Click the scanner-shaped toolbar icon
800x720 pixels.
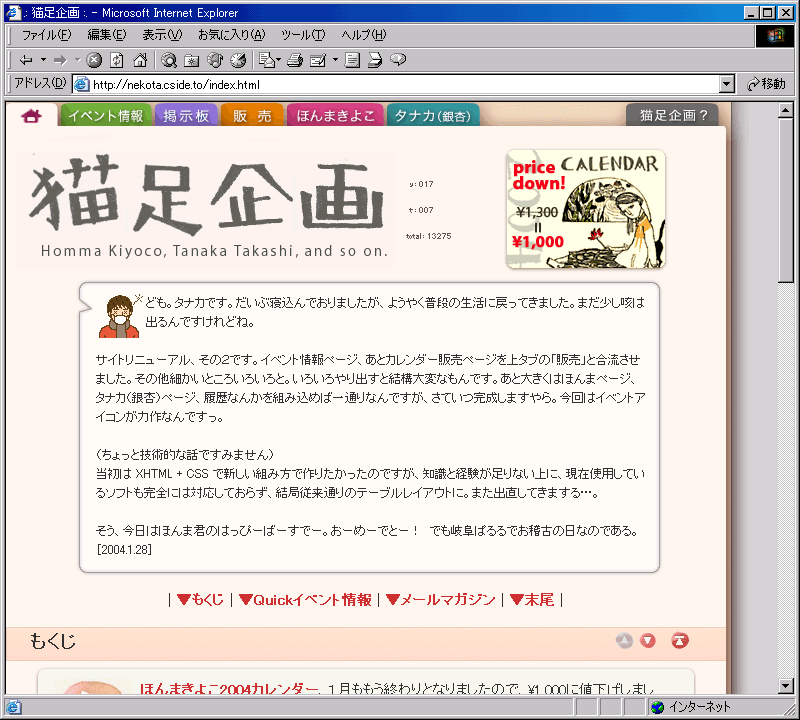[x=375, y=60]
